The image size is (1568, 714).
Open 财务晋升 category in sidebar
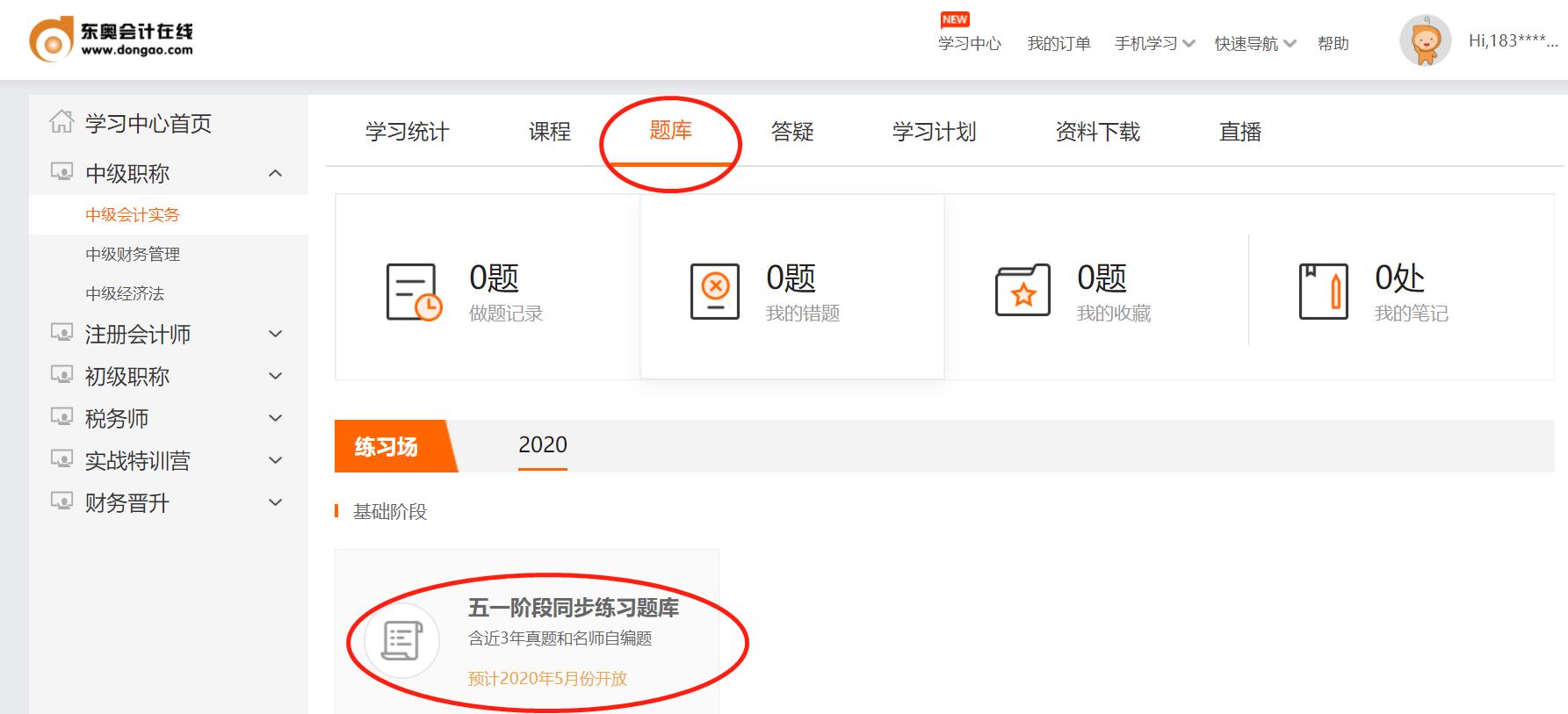pyautogui.click(x=127, y=502)
